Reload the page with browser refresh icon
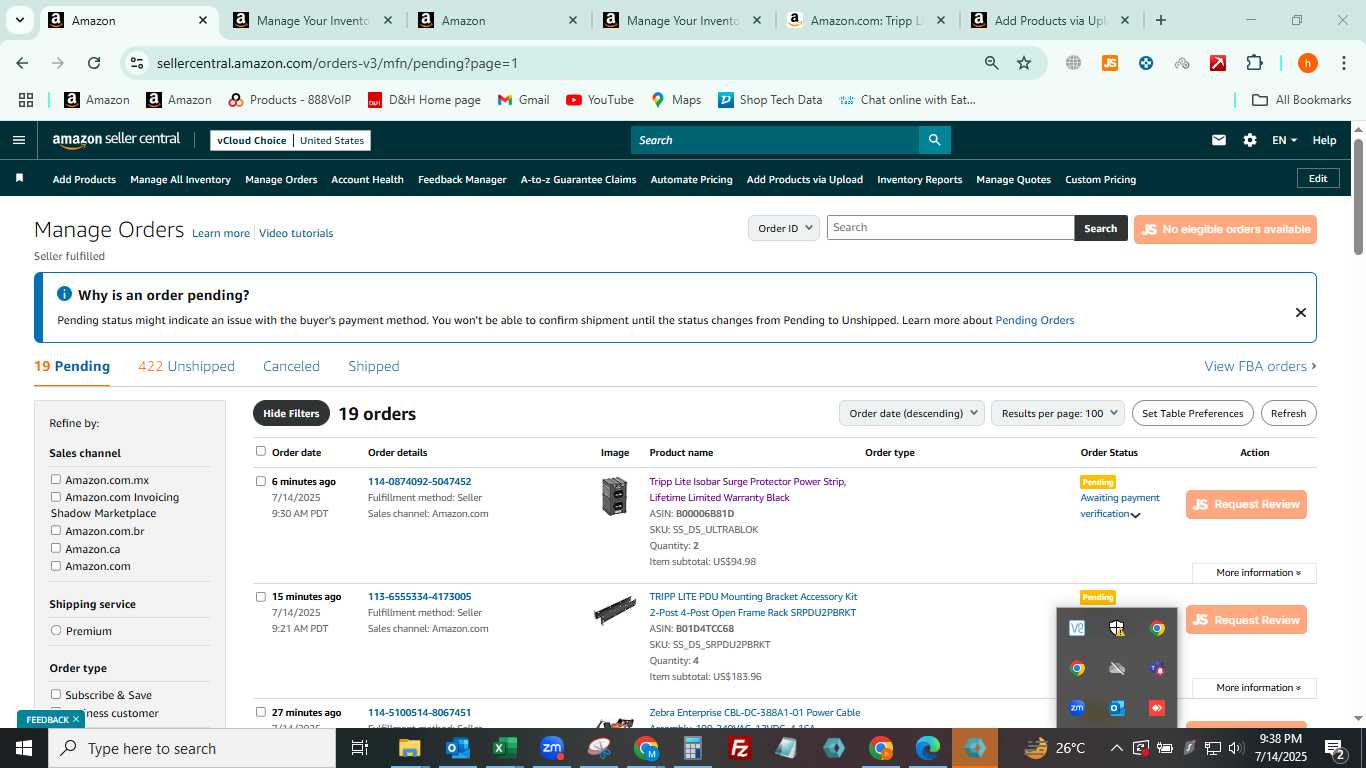Screen dimensions: 1366x768 pos(93,63)
